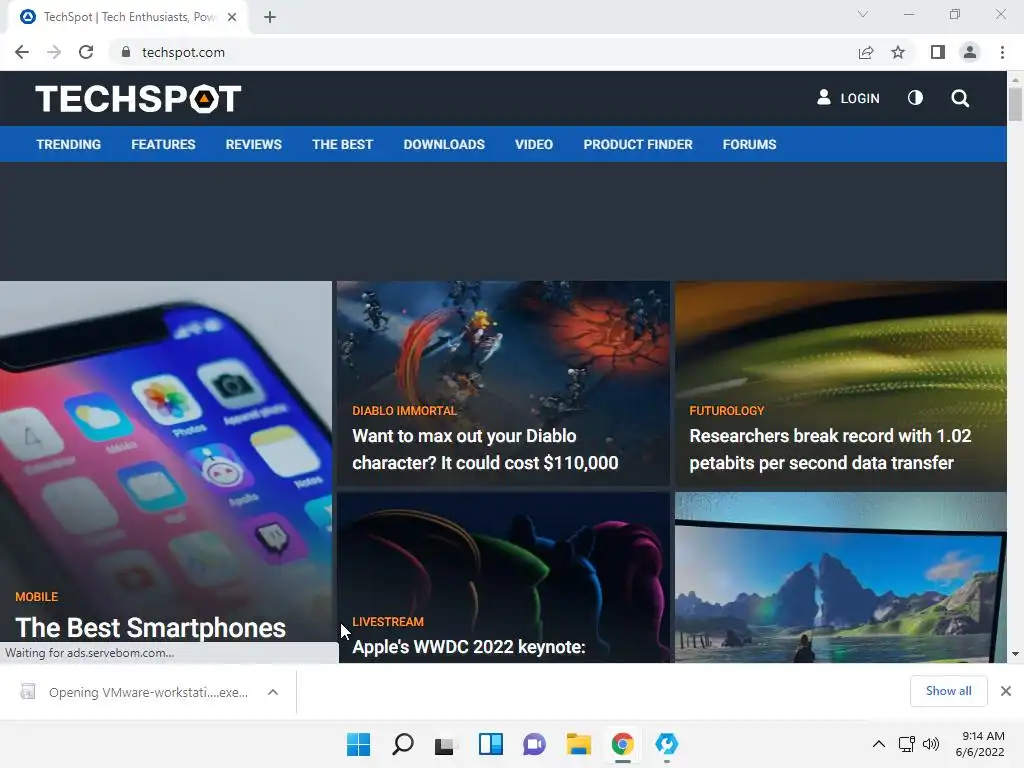Click the scrollbar down arrow

(x=1015, y=654)
